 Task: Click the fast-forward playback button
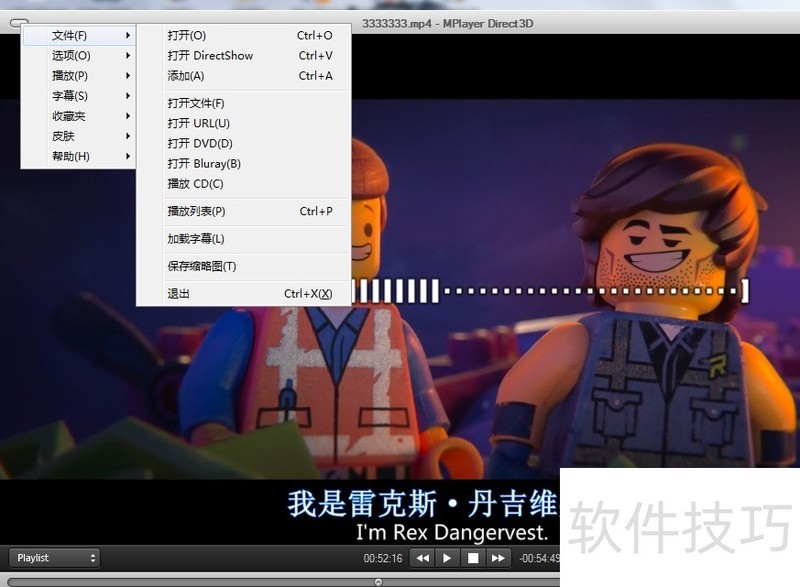tap(498, 558)
